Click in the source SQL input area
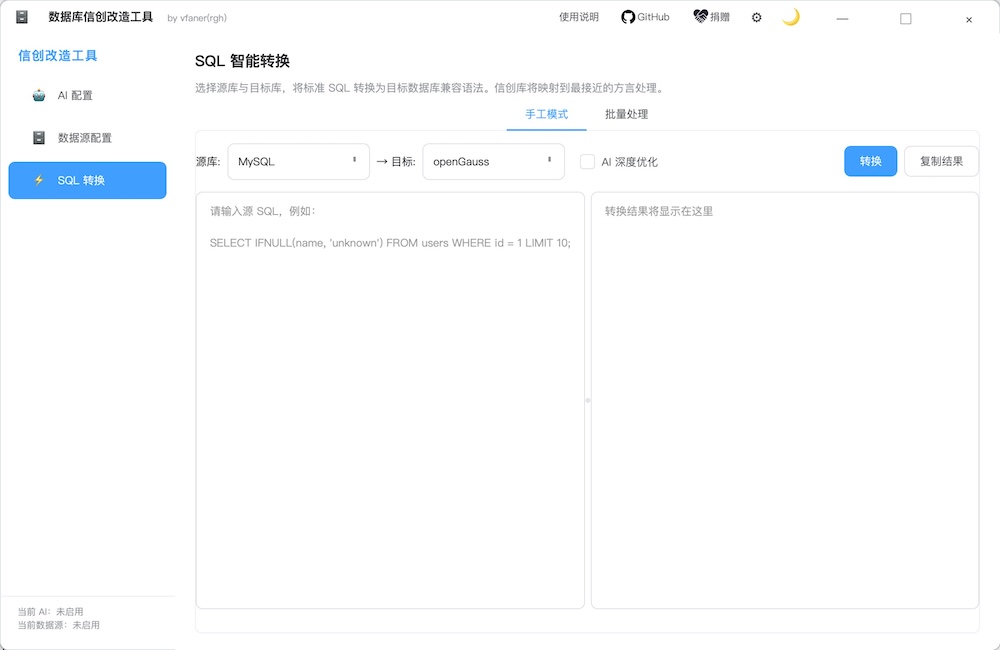Image resolution: width=1000 pixels, height=650 pixels. tap(390, 401)
